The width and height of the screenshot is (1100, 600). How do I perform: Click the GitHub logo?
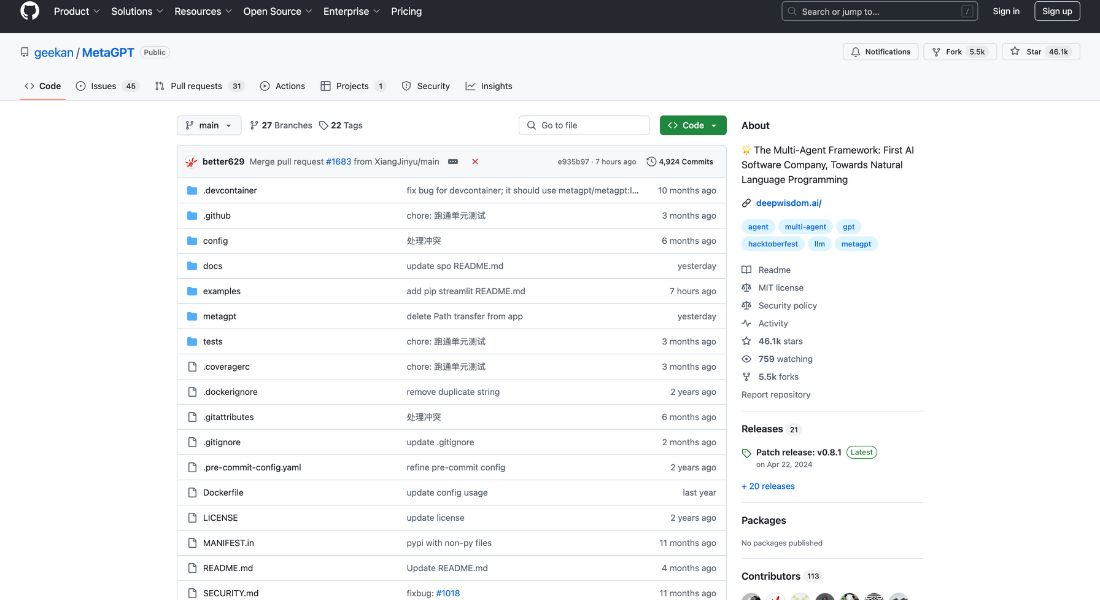click(27, 11)
